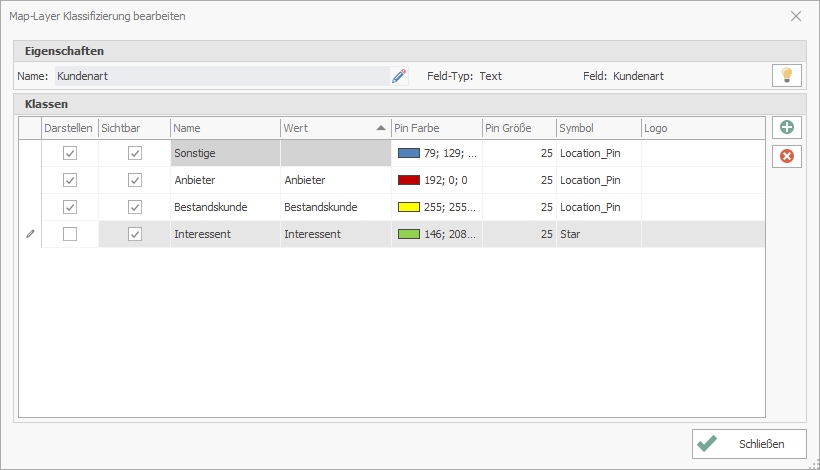Select the Star symbol cell for Interessent
820x470 pixels.
[x=598, y=234]
